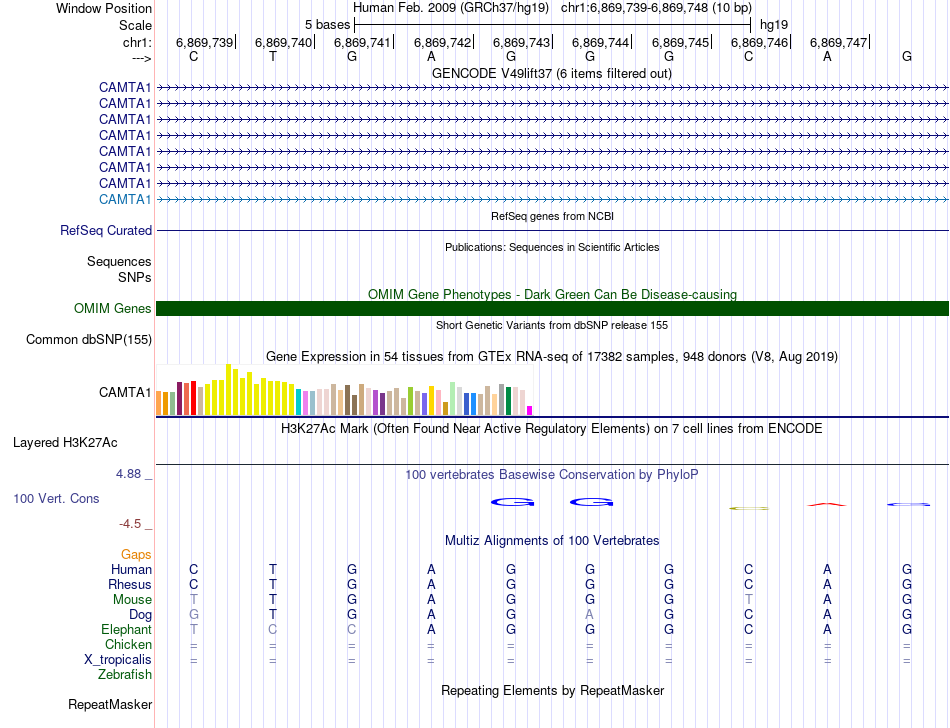This screenshot has width=950, height=728.
Task: Click the Zebrafish species row label
Action: [x=126, y=674]
